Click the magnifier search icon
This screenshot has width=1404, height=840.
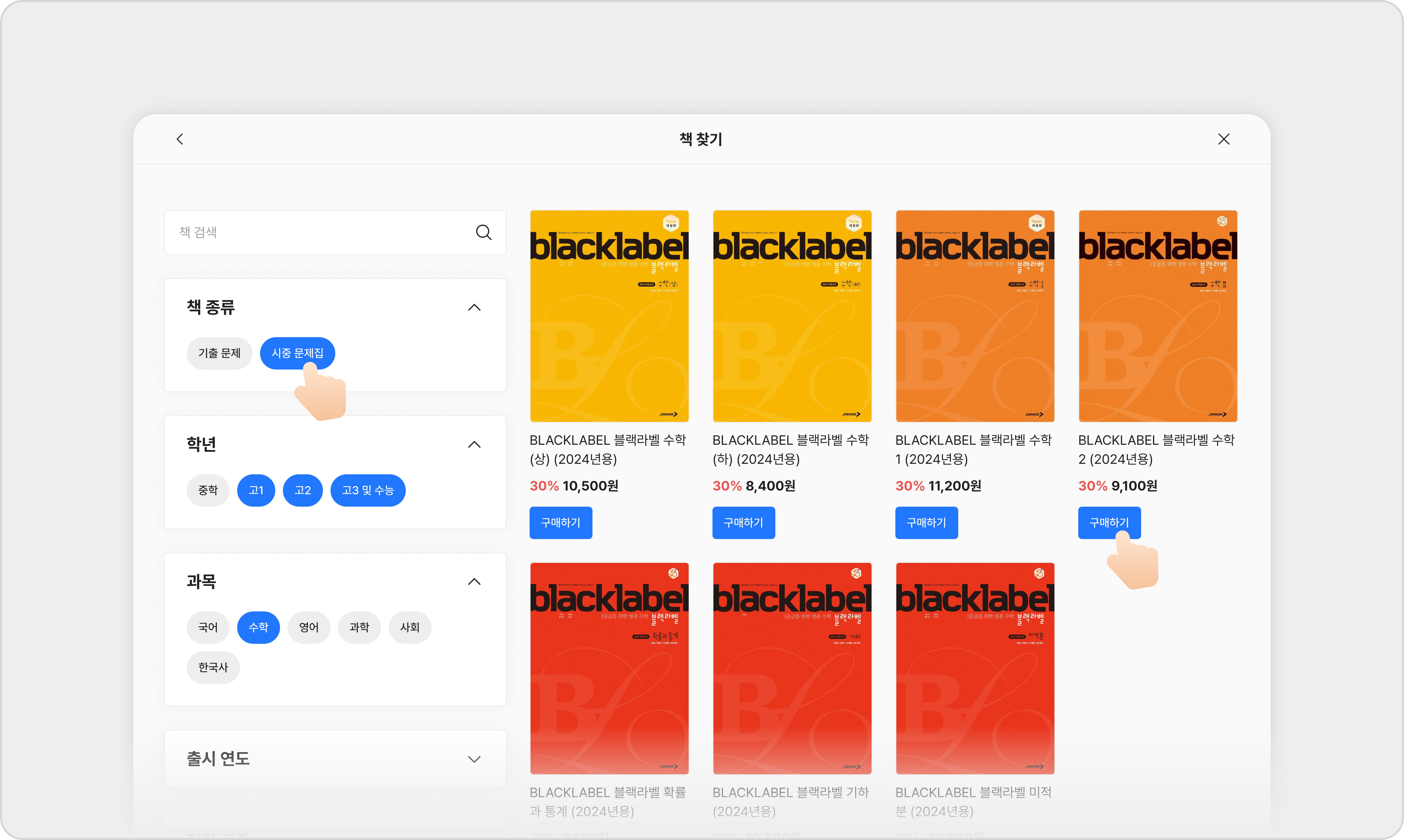coord(483,232)
